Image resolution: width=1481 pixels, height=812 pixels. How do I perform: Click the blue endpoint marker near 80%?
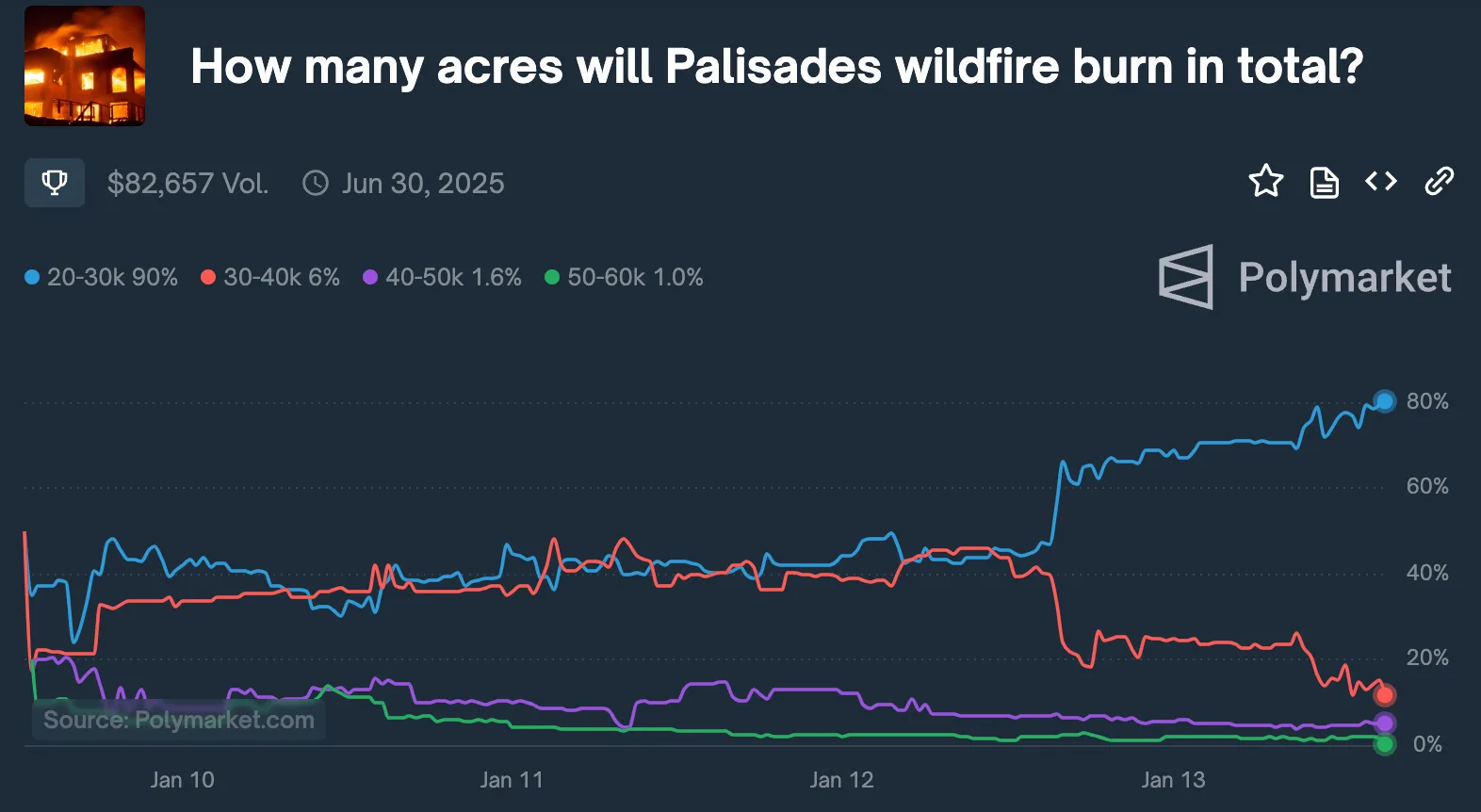coord(1383,401)
